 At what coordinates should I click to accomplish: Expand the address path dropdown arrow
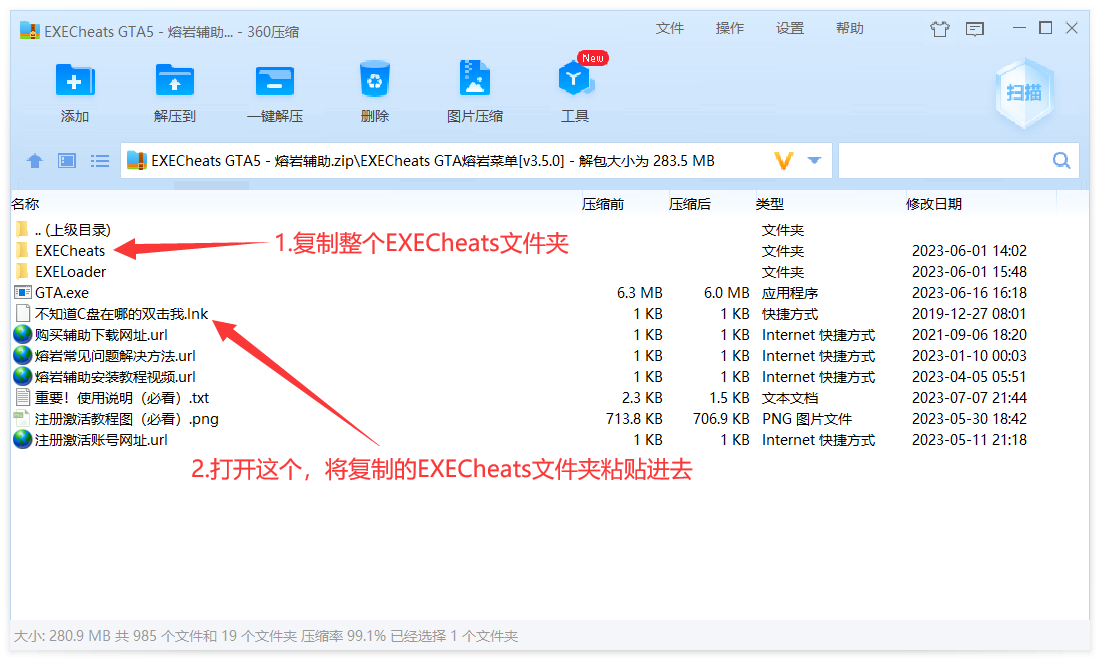coord(815,161)
